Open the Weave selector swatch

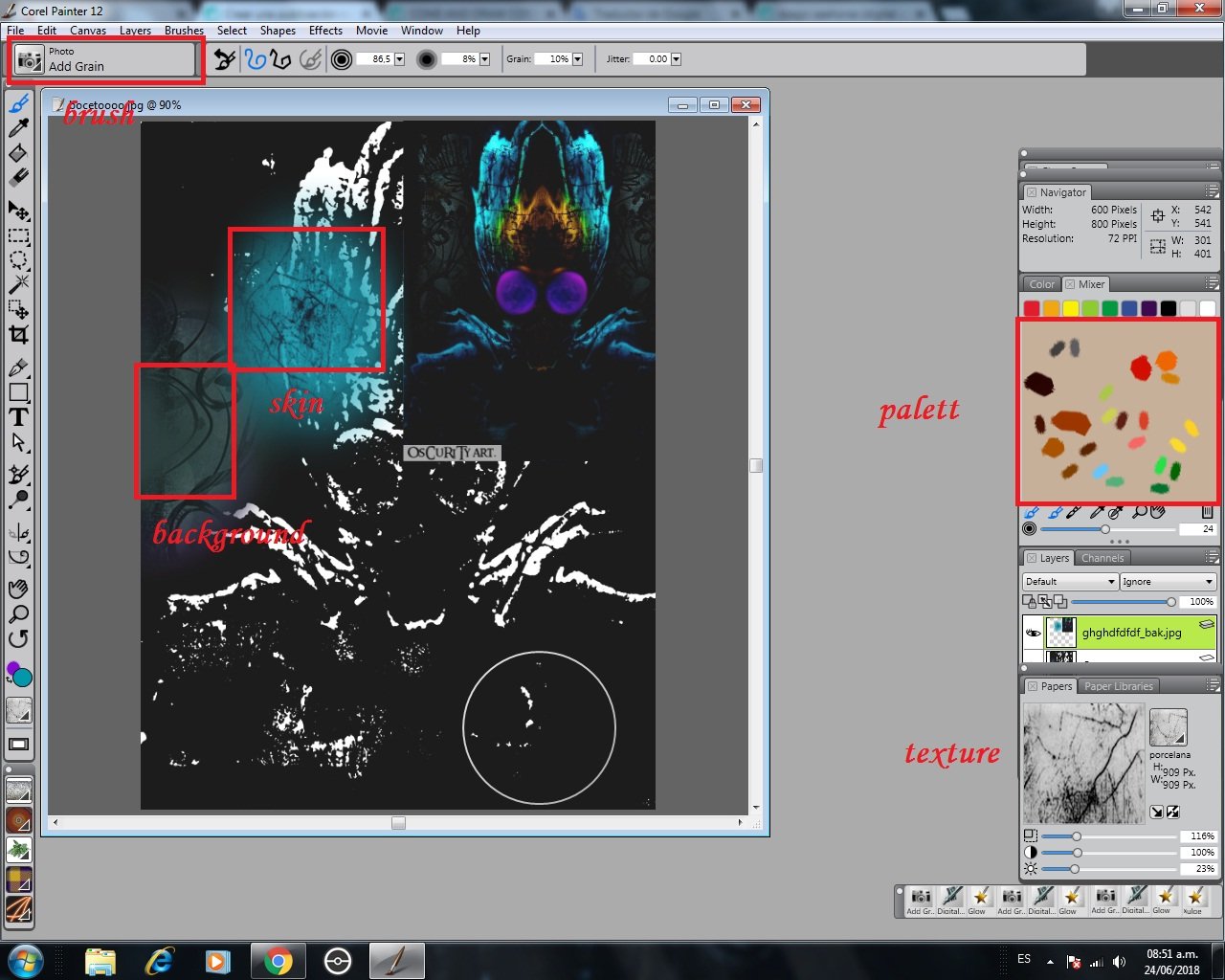tap(19, 880)
